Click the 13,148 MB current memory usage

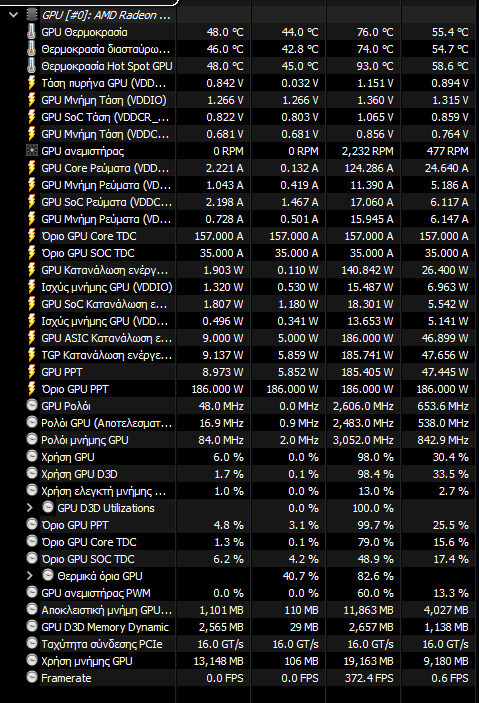coord(218,661)
